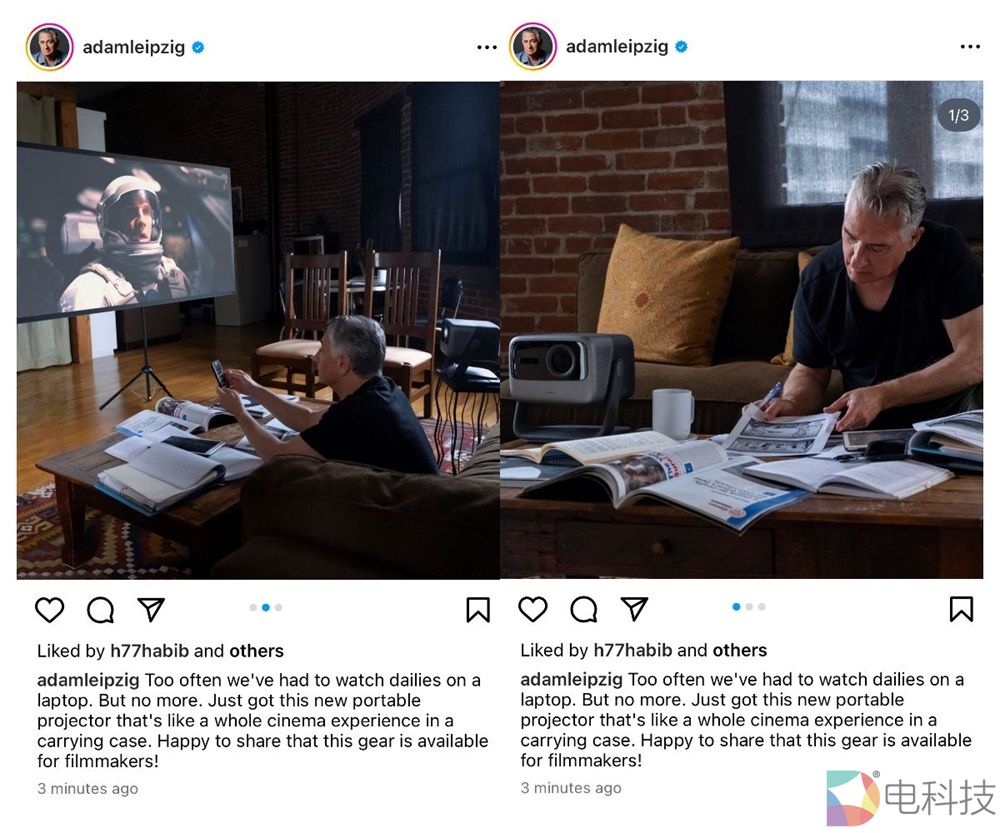Screen dimensions: 1000x833
Task: Share the left post via paper plane icon
Action: tap(151, 609)
